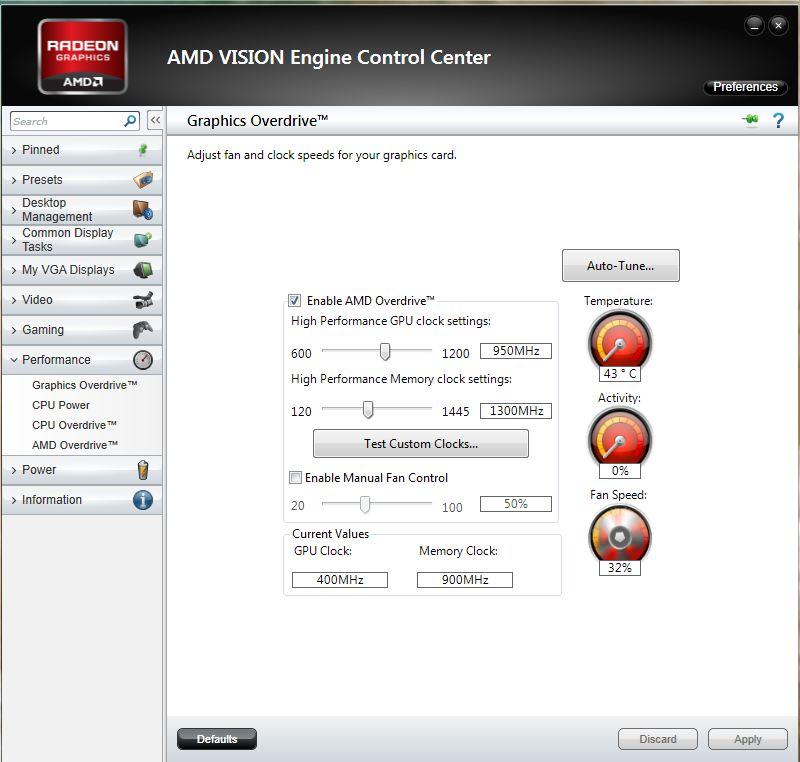800x762 pixels.
Task: Click the search magnifier icon
Action: tap(130, 121)
